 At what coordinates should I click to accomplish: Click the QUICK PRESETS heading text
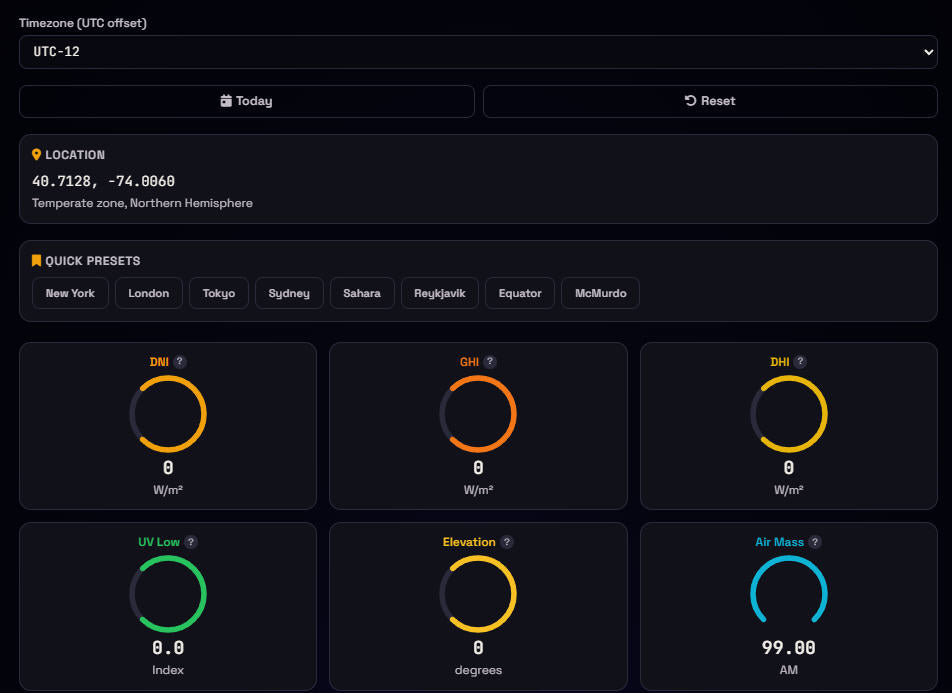93,261
